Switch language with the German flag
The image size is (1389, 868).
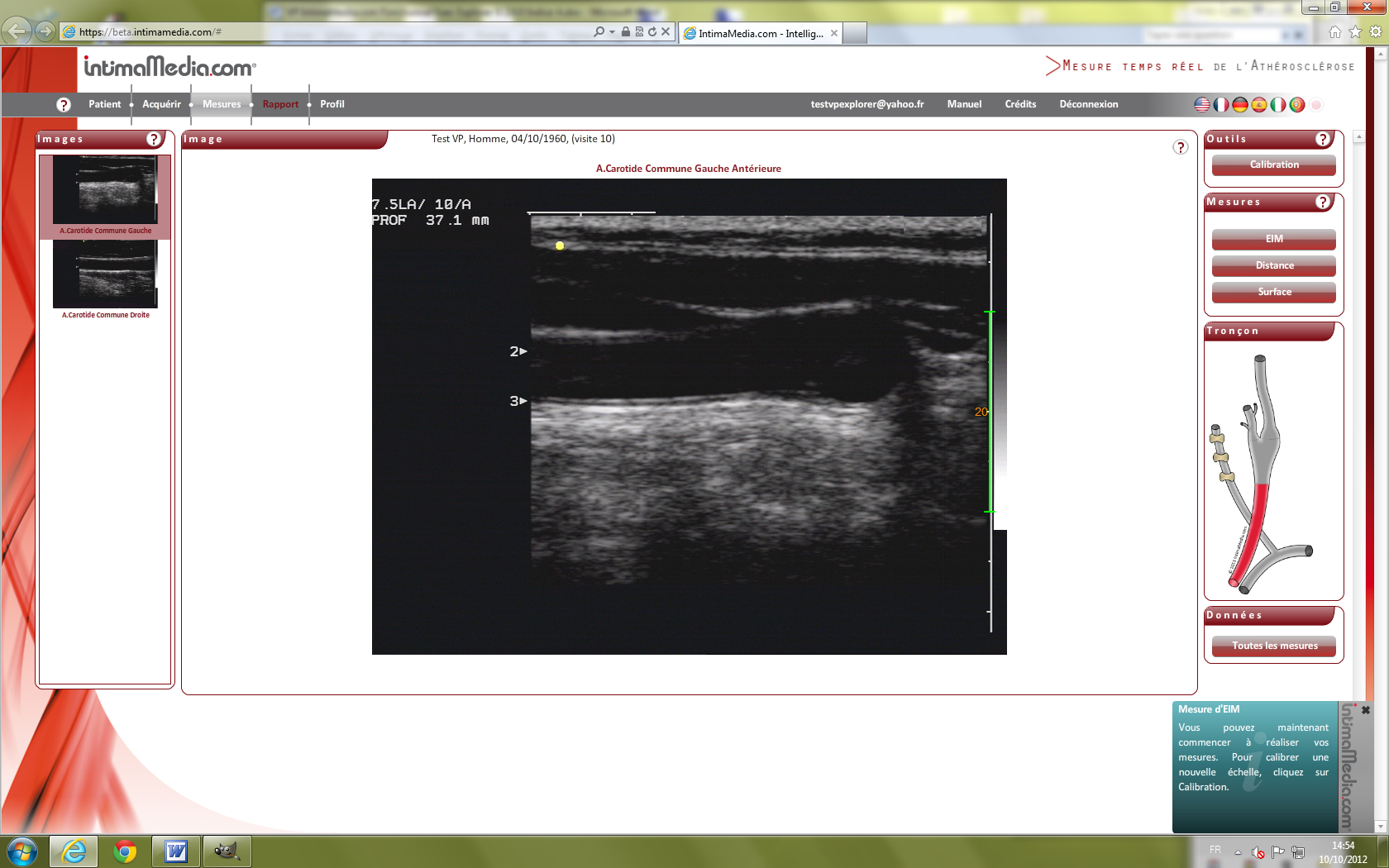tap(1239, 105)
